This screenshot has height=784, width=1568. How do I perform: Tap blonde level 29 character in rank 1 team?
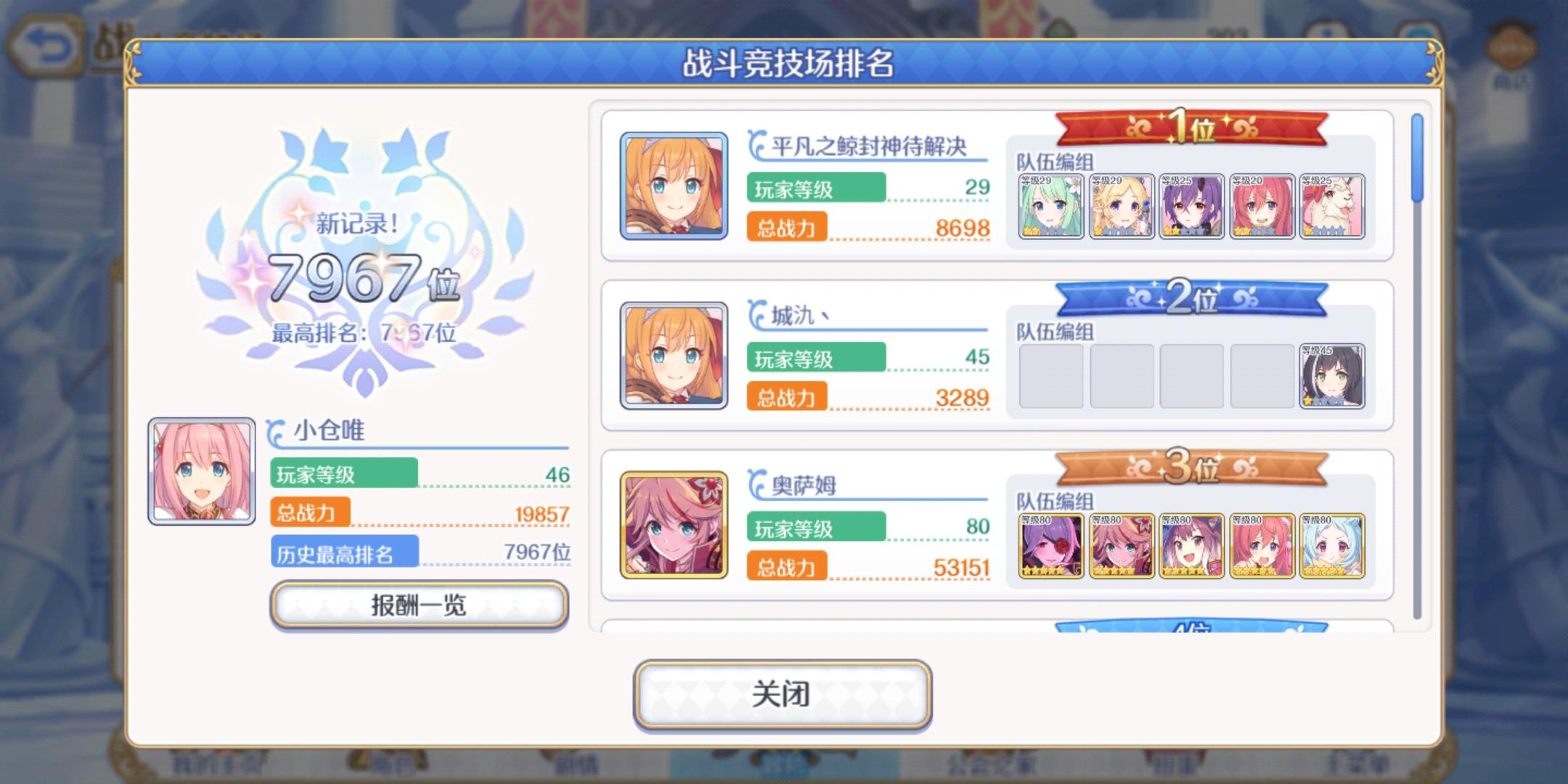tap(1122, 206)
